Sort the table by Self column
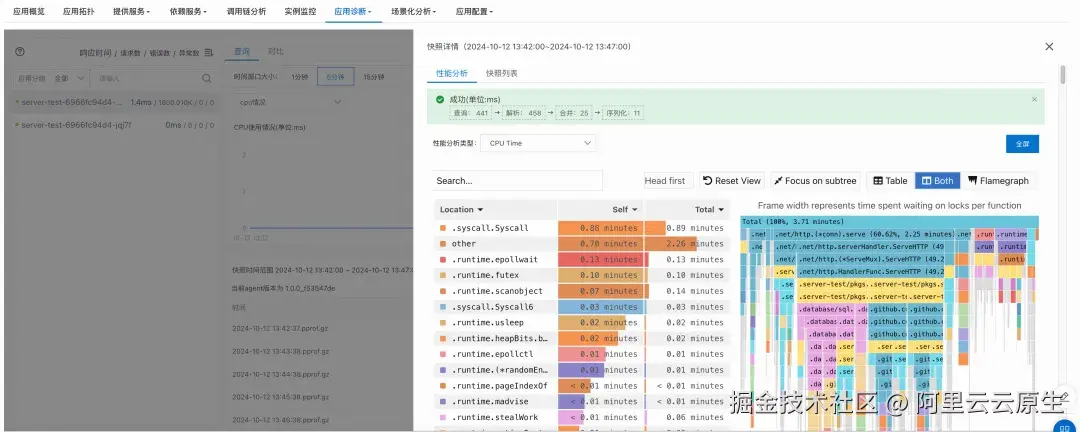The height and width of the screenshot is (432, 1080). [625, 209]
